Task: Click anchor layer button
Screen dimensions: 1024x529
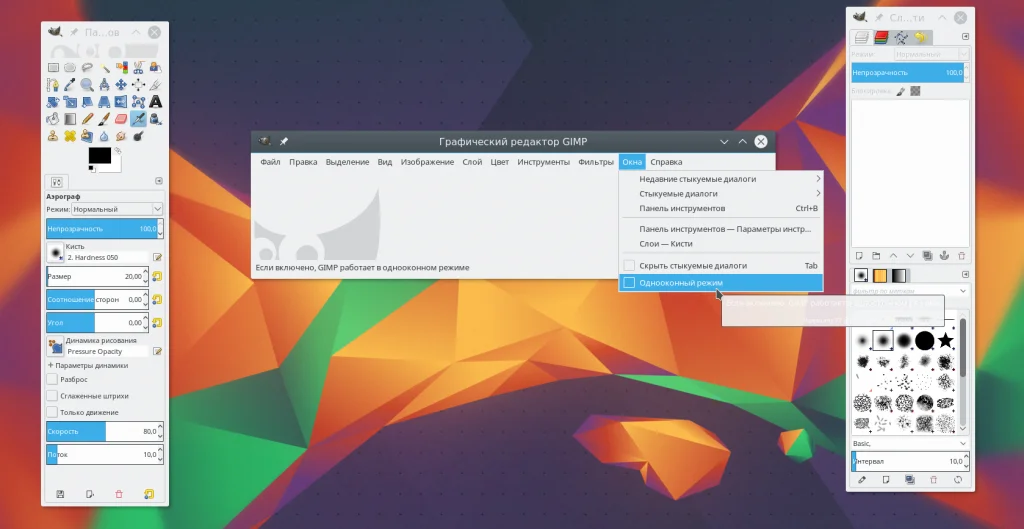Action: (x=944, y=256)
